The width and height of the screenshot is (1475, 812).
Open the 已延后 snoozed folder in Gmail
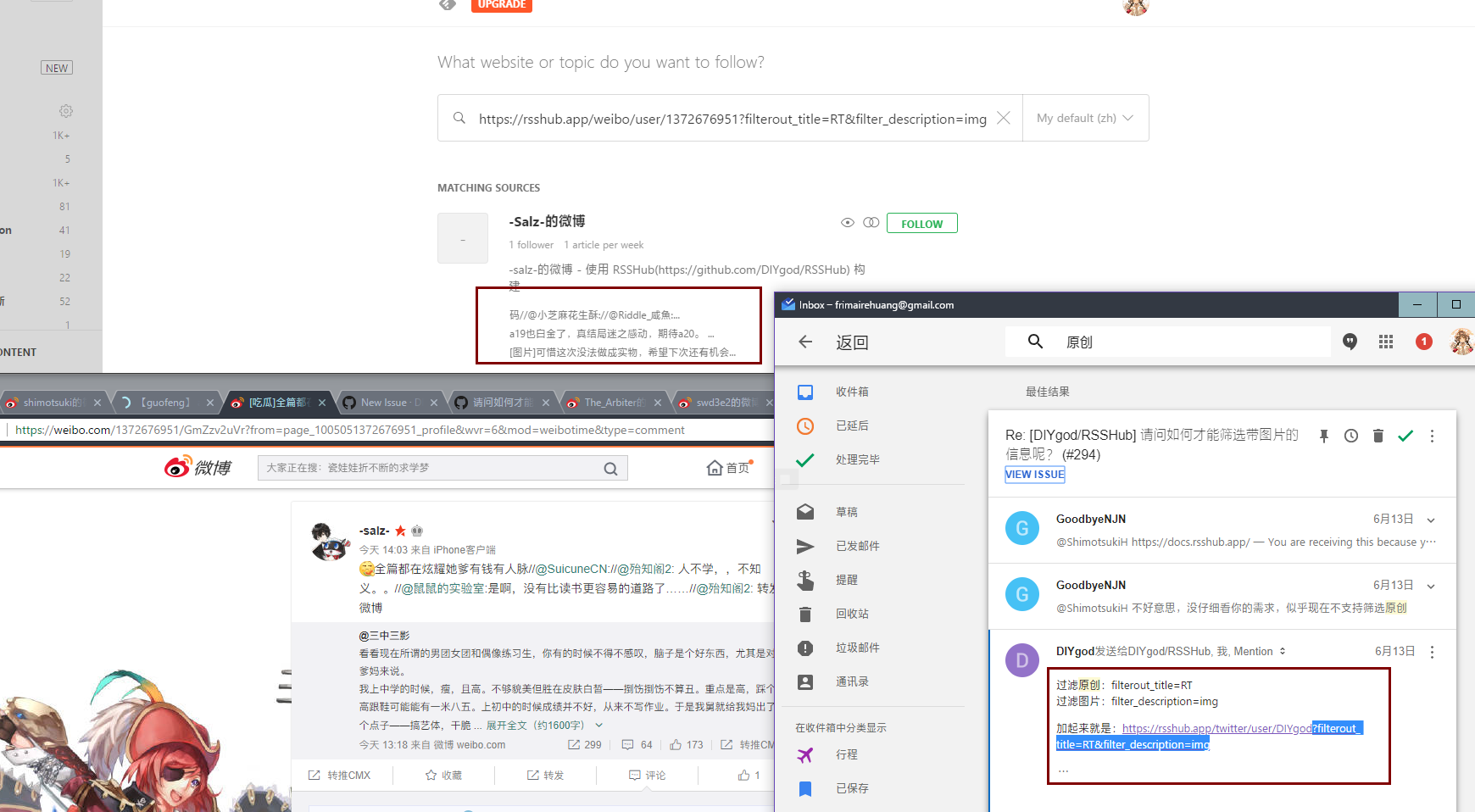(x=852, y=425)
